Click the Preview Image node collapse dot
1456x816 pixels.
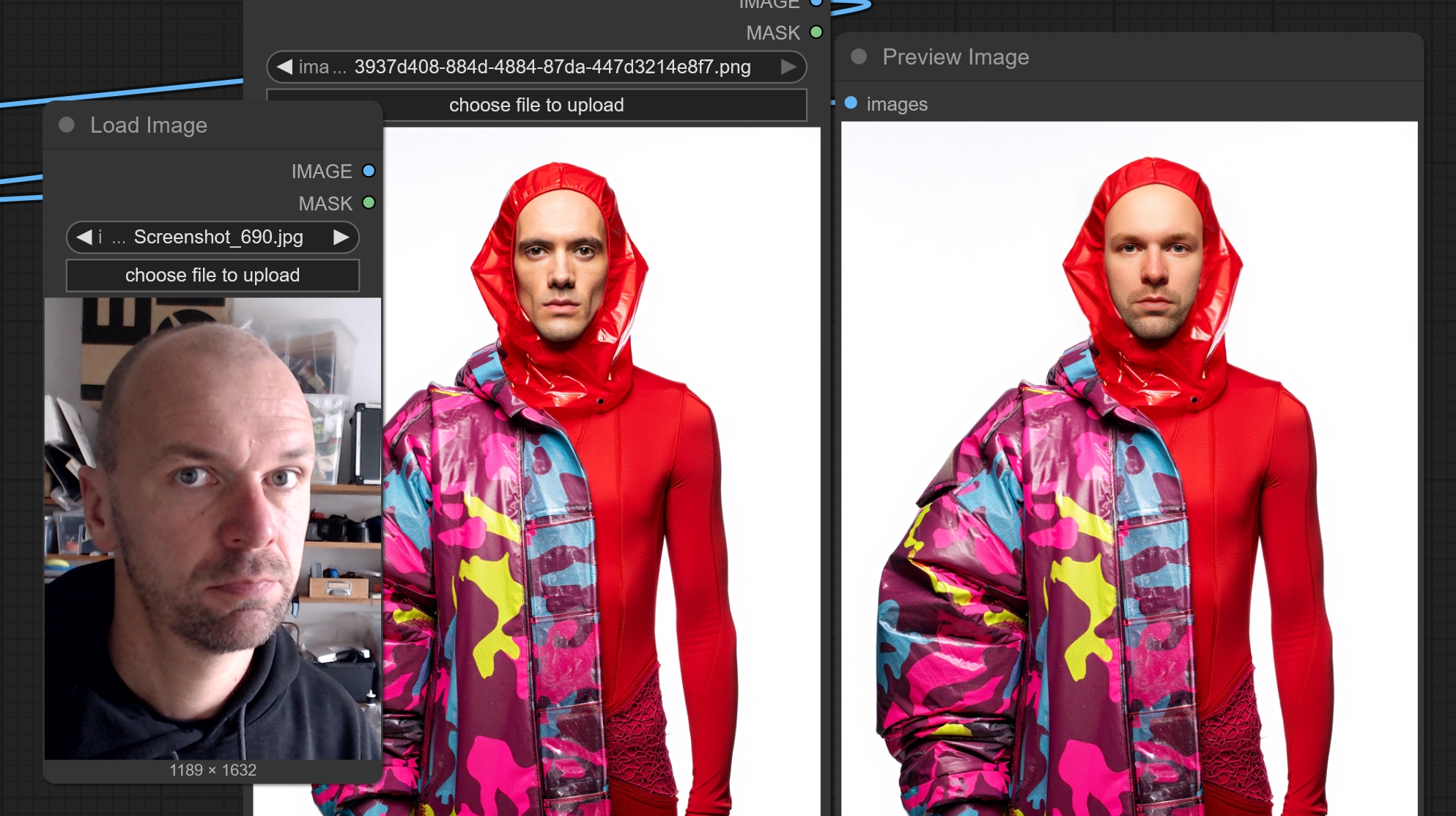pos(859,56)
